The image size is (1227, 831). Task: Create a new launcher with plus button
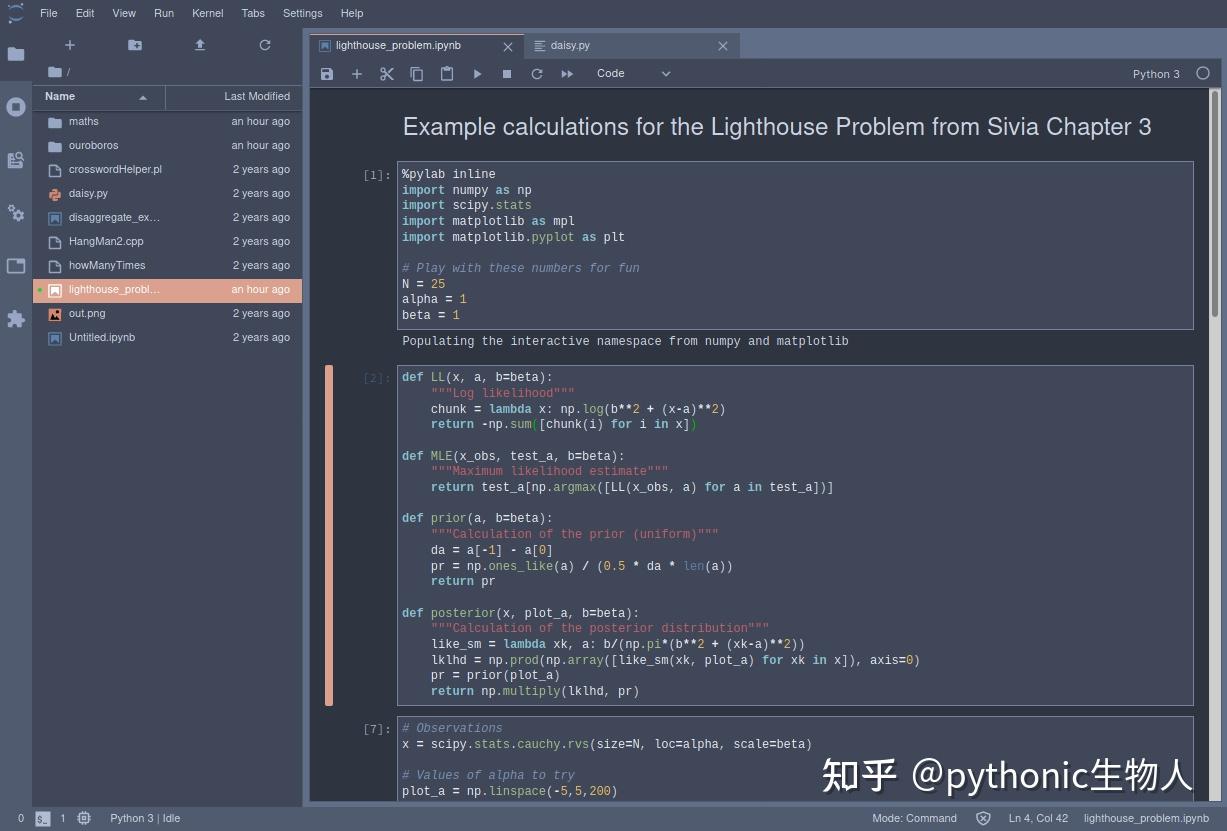(x=69, y=45)
